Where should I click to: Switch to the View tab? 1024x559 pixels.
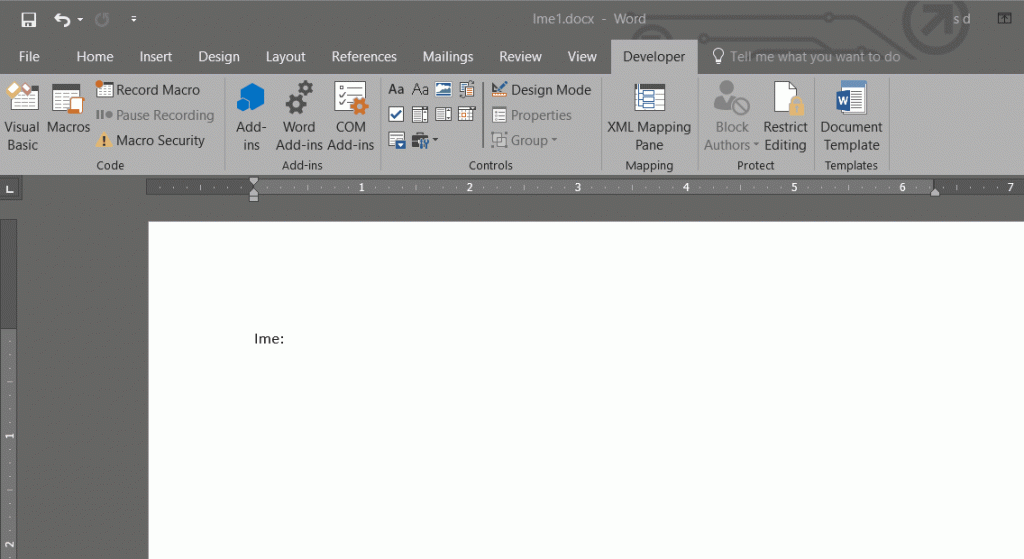581,57
